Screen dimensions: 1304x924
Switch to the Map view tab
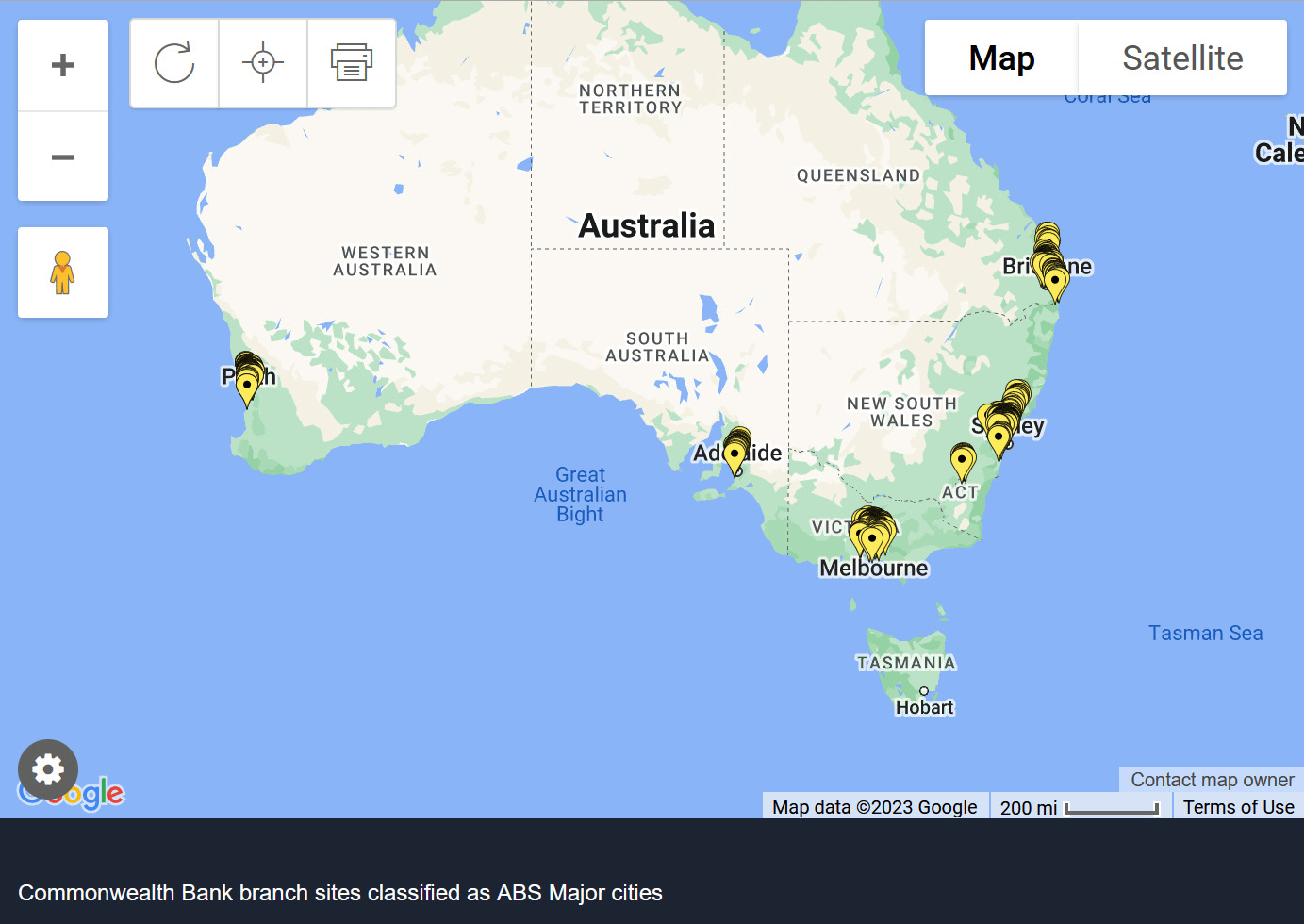tap(1001, 58)
